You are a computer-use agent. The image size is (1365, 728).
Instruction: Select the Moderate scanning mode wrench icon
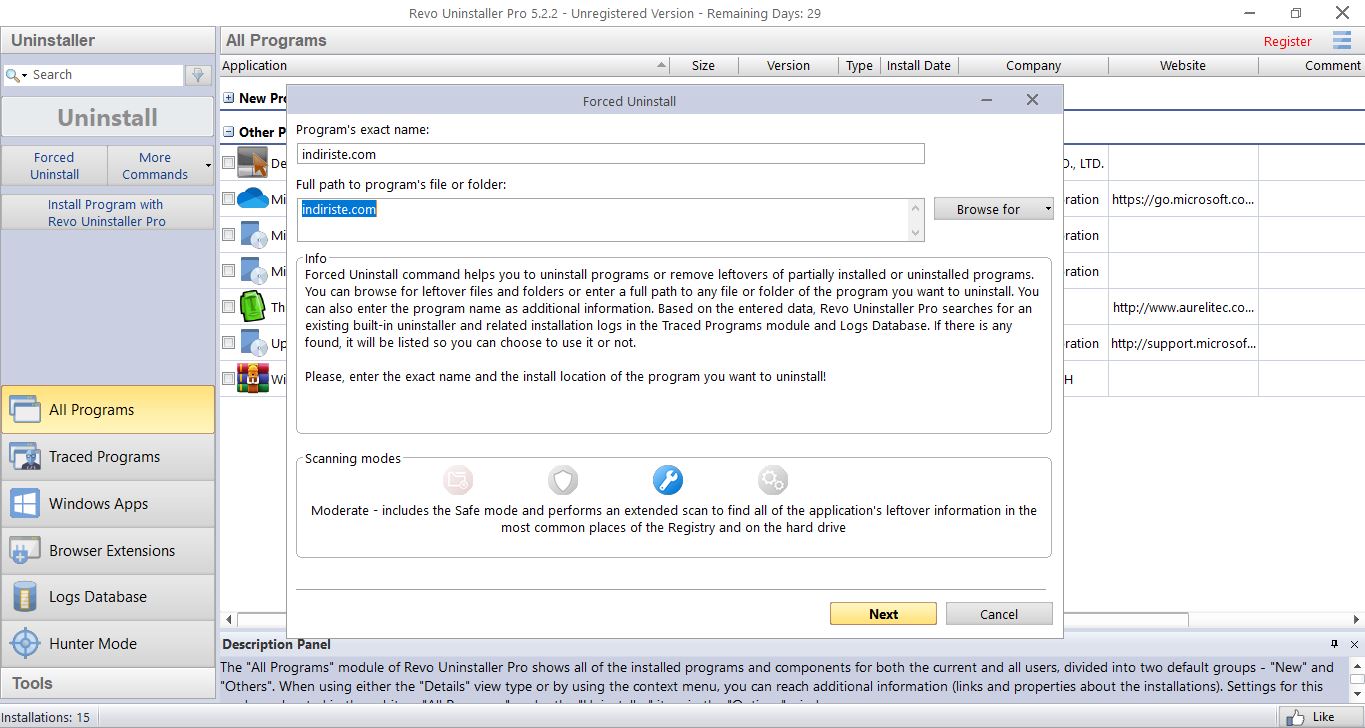tap(668, 481)
